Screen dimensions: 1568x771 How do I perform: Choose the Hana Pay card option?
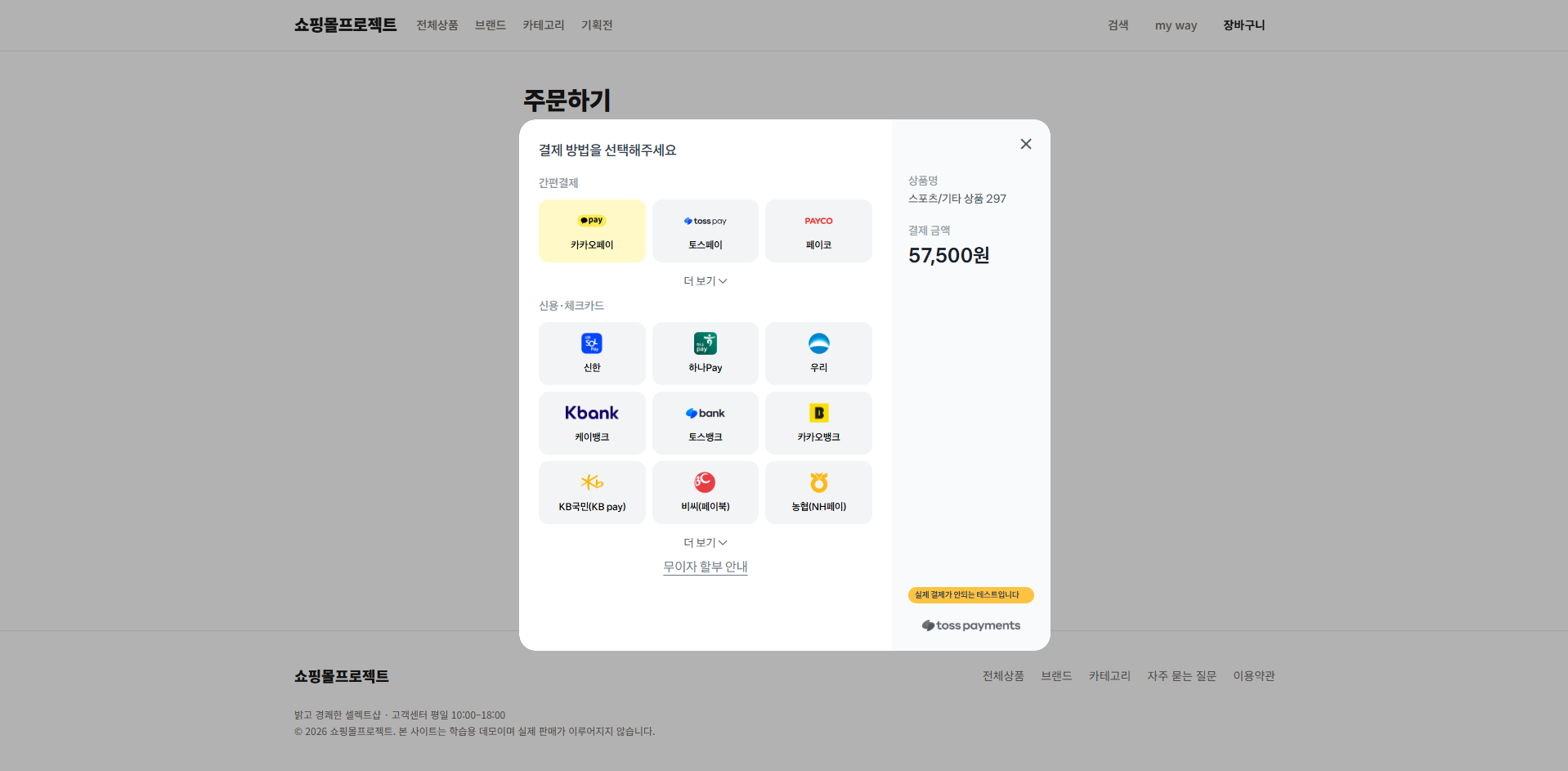705,353
